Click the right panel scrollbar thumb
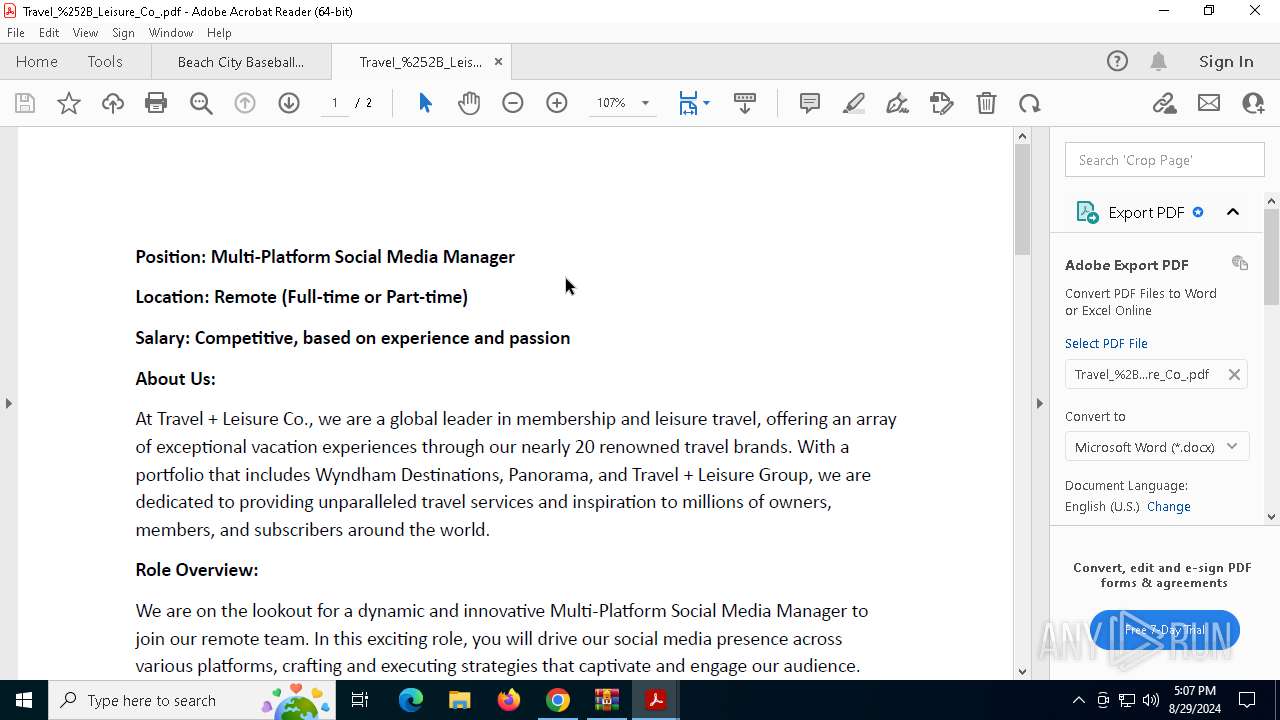This screenshot has height=720, width=1280. 1271,257
